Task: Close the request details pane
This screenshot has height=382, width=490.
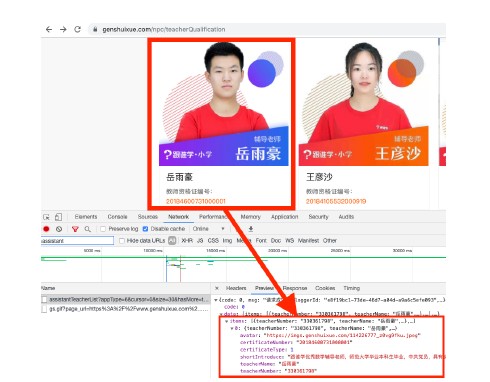Action: pos(217,288)
